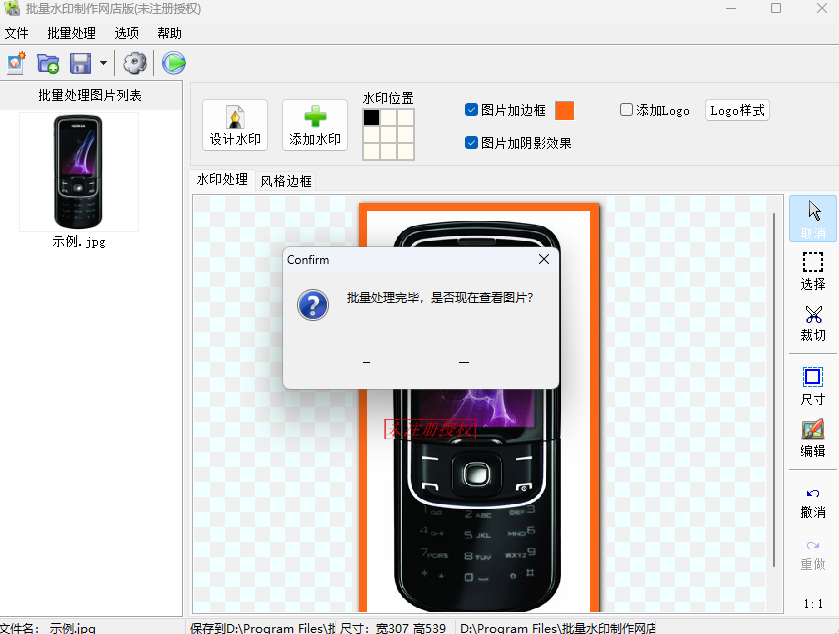Click the red 未注册授权 watermark on image
Screen dimensions: 839x634
(x=430, y=429)
